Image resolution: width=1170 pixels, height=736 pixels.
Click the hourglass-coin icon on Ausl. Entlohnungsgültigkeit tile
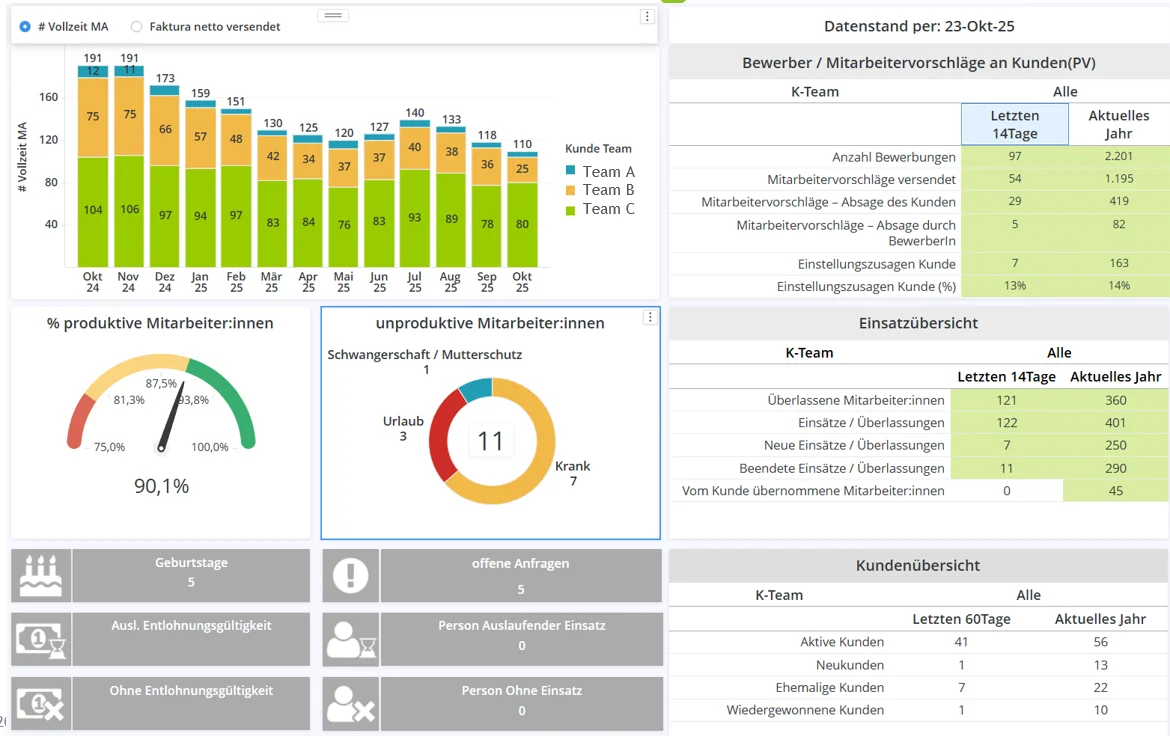click(40, 639)
